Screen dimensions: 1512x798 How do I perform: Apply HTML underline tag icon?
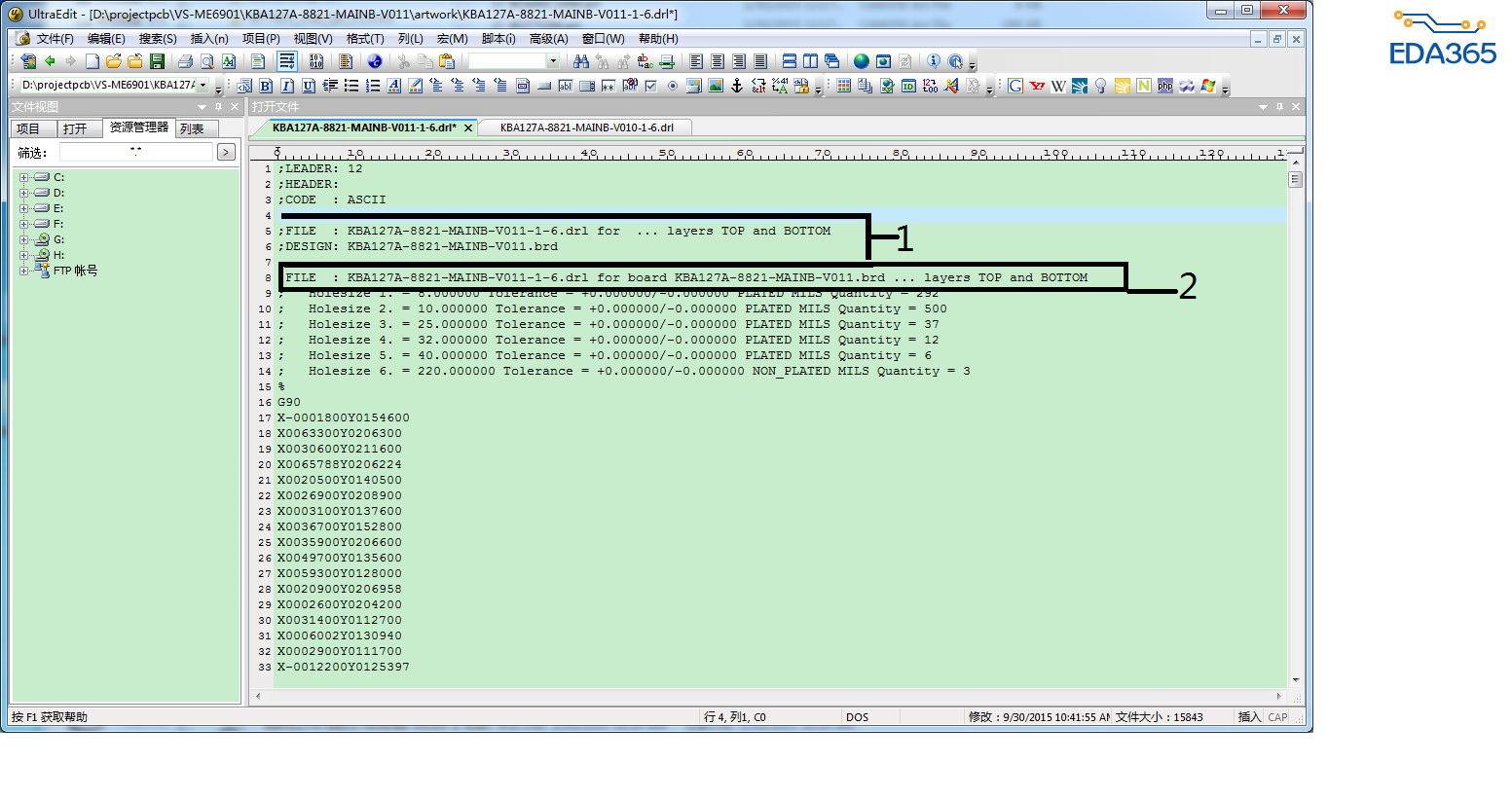coord(309,86)
